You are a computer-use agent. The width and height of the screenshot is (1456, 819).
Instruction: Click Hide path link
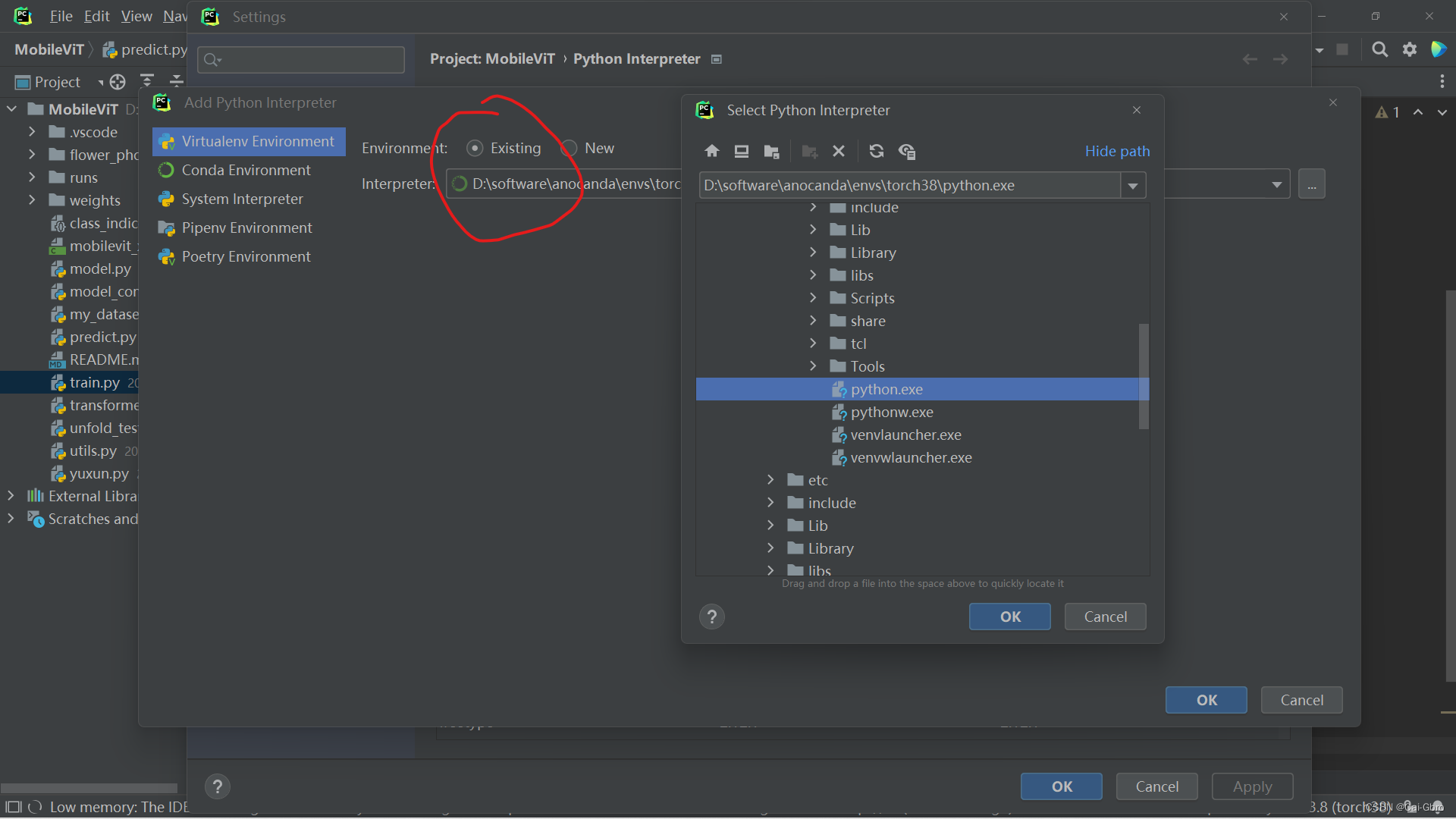pos(1117,151)
